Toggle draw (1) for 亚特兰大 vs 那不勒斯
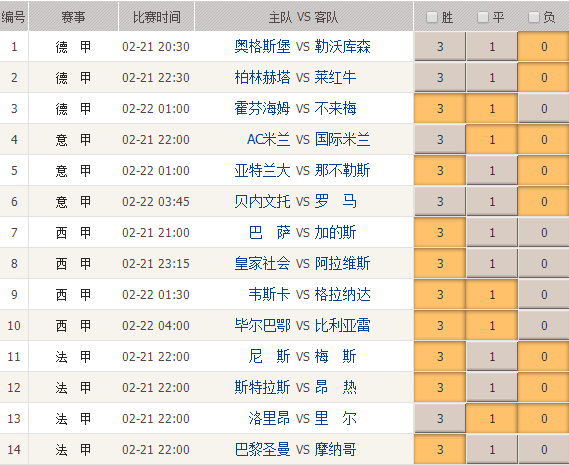This screenshot has width=569, height=465. click(x=492, y=171)
